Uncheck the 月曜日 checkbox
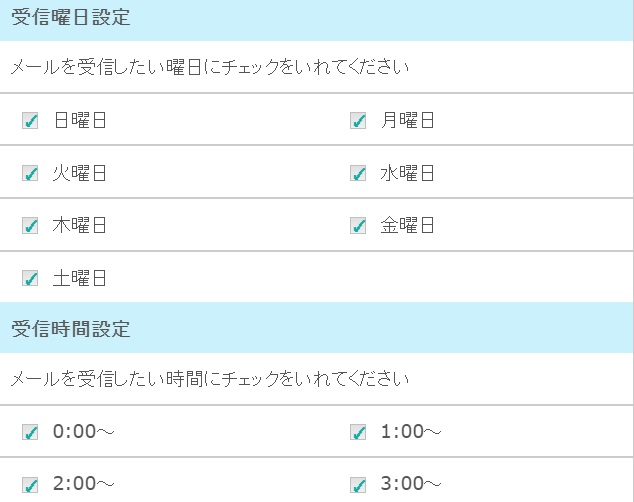 point(358,121)
